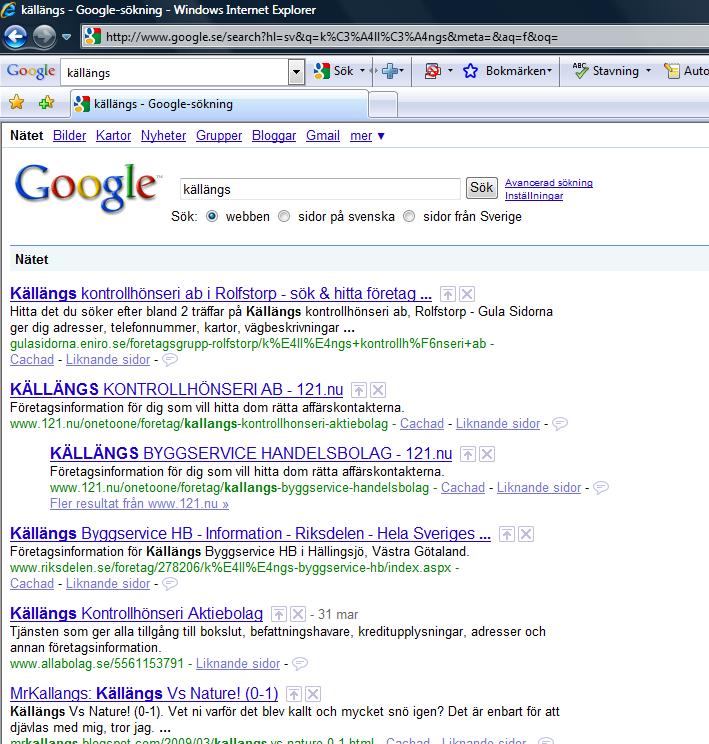Remove the Rolfstorp Gula Sidorna result
Image resolution: width=709 pixels, height=744 pixels.
click(467, 294)
